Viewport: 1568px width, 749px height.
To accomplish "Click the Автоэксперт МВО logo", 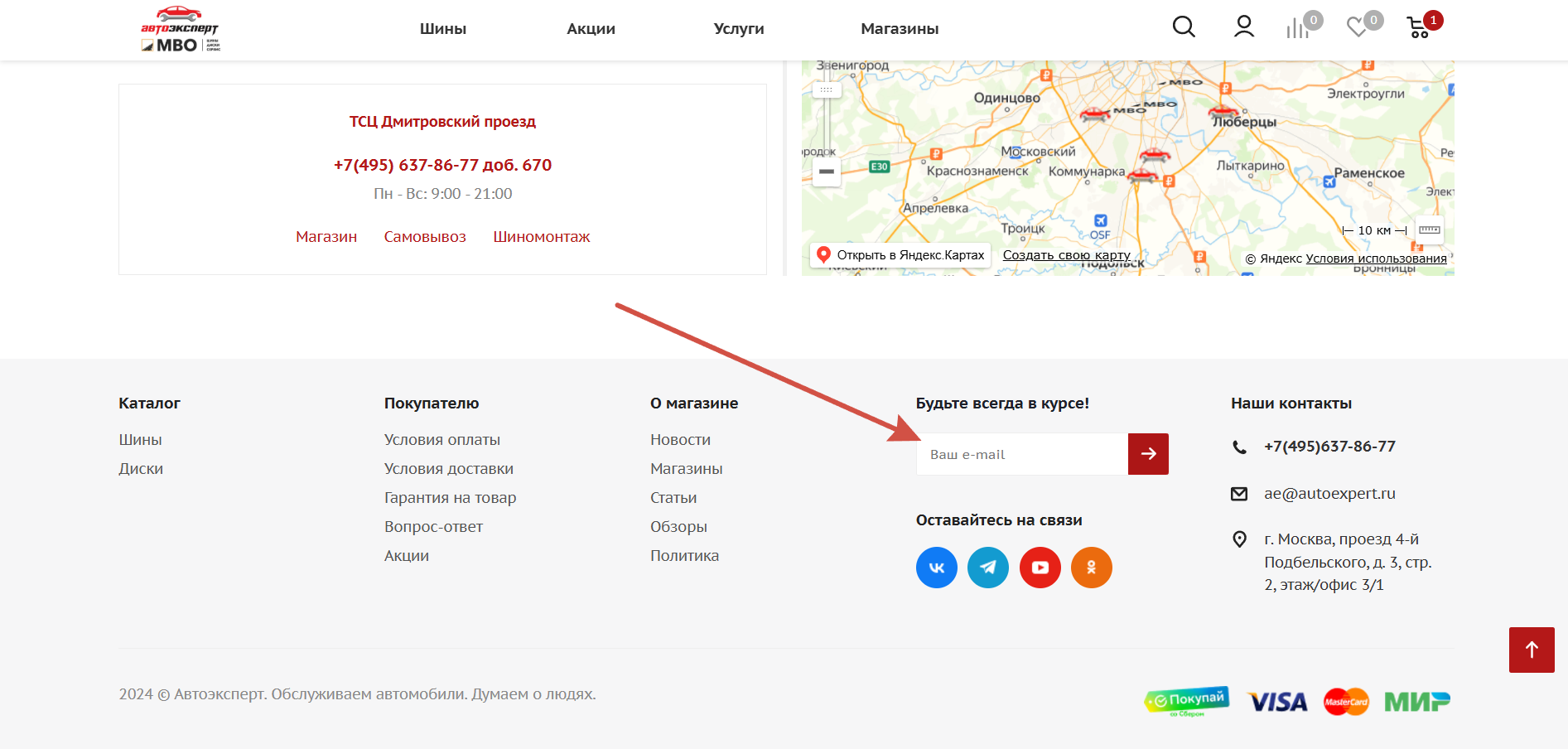I will click(180, 29).
